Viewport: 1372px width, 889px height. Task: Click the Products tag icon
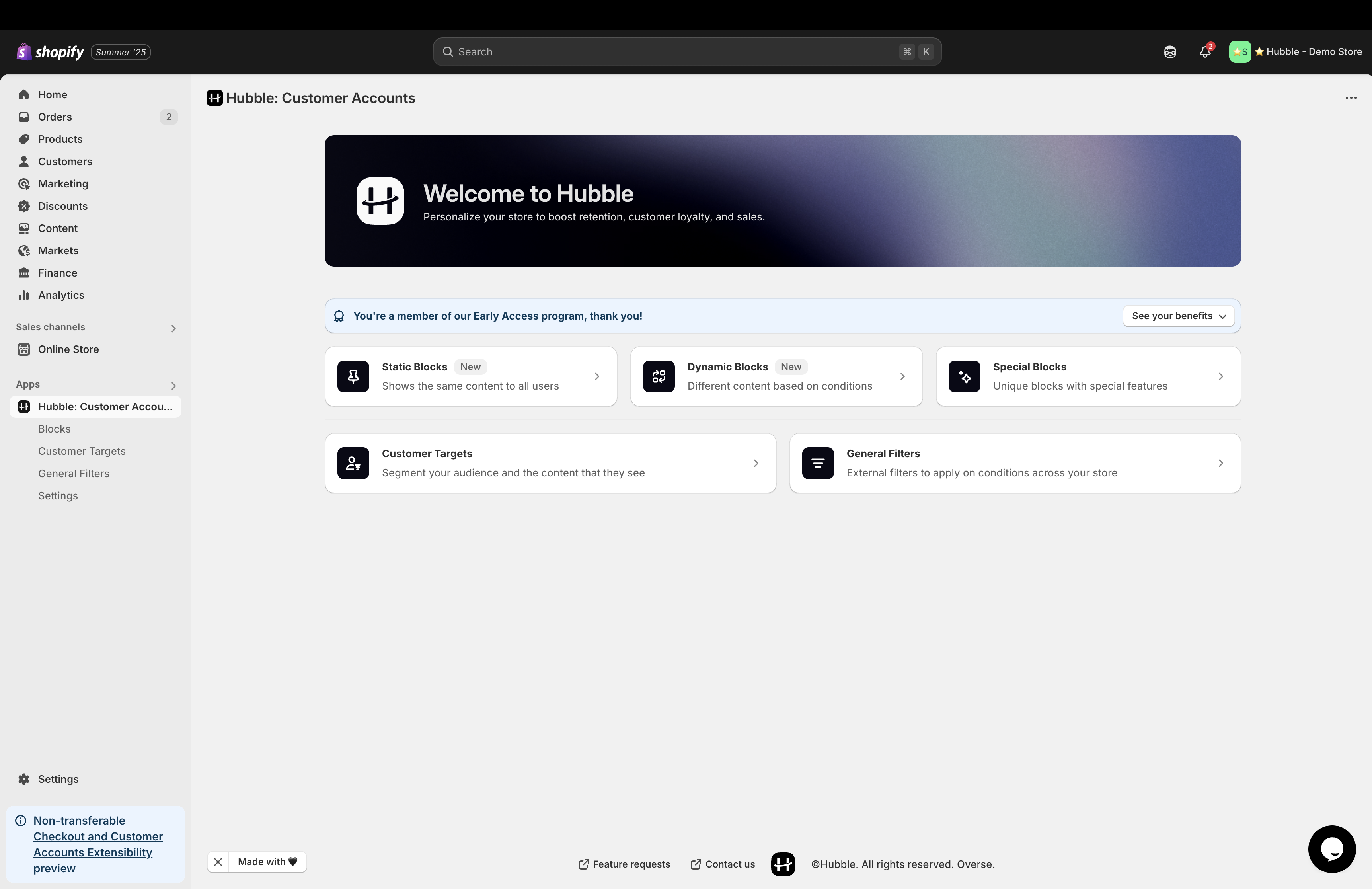click(x=23, y=140)
